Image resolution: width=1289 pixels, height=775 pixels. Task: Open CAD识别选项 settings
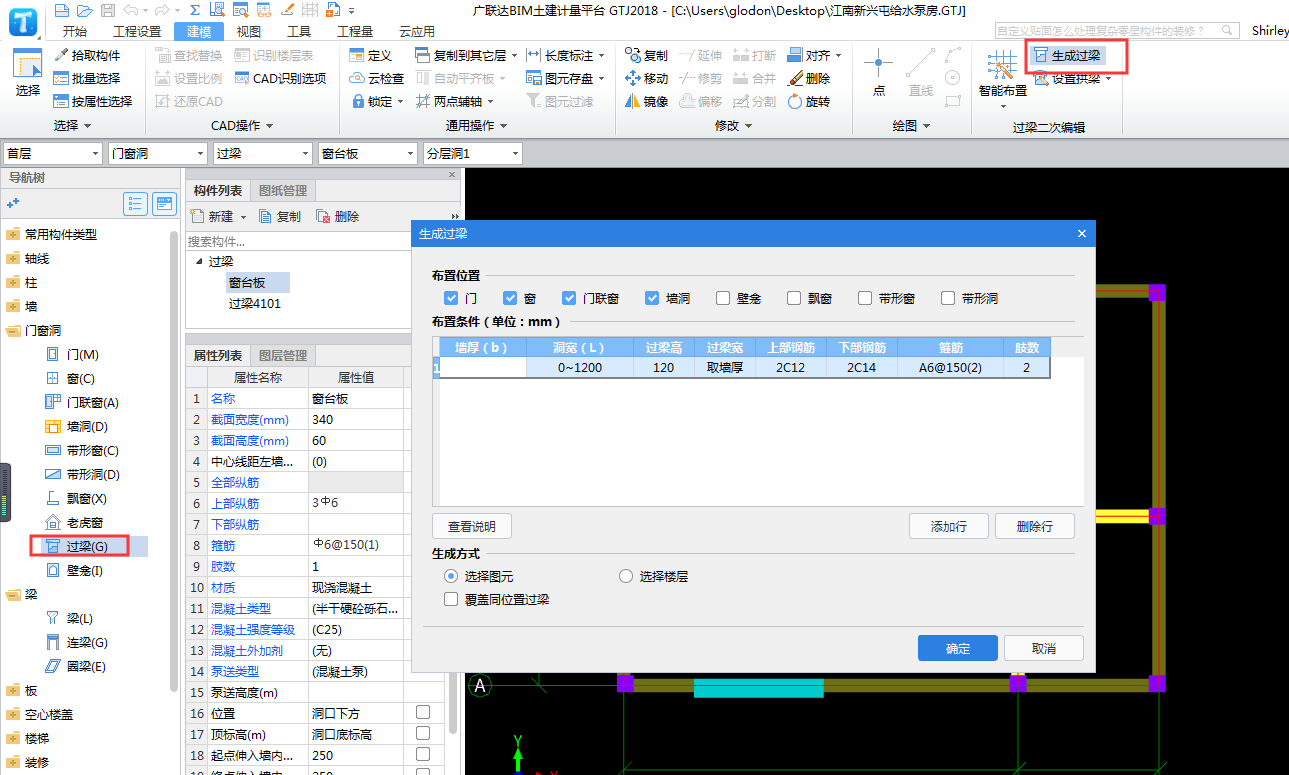coord(281,78)
